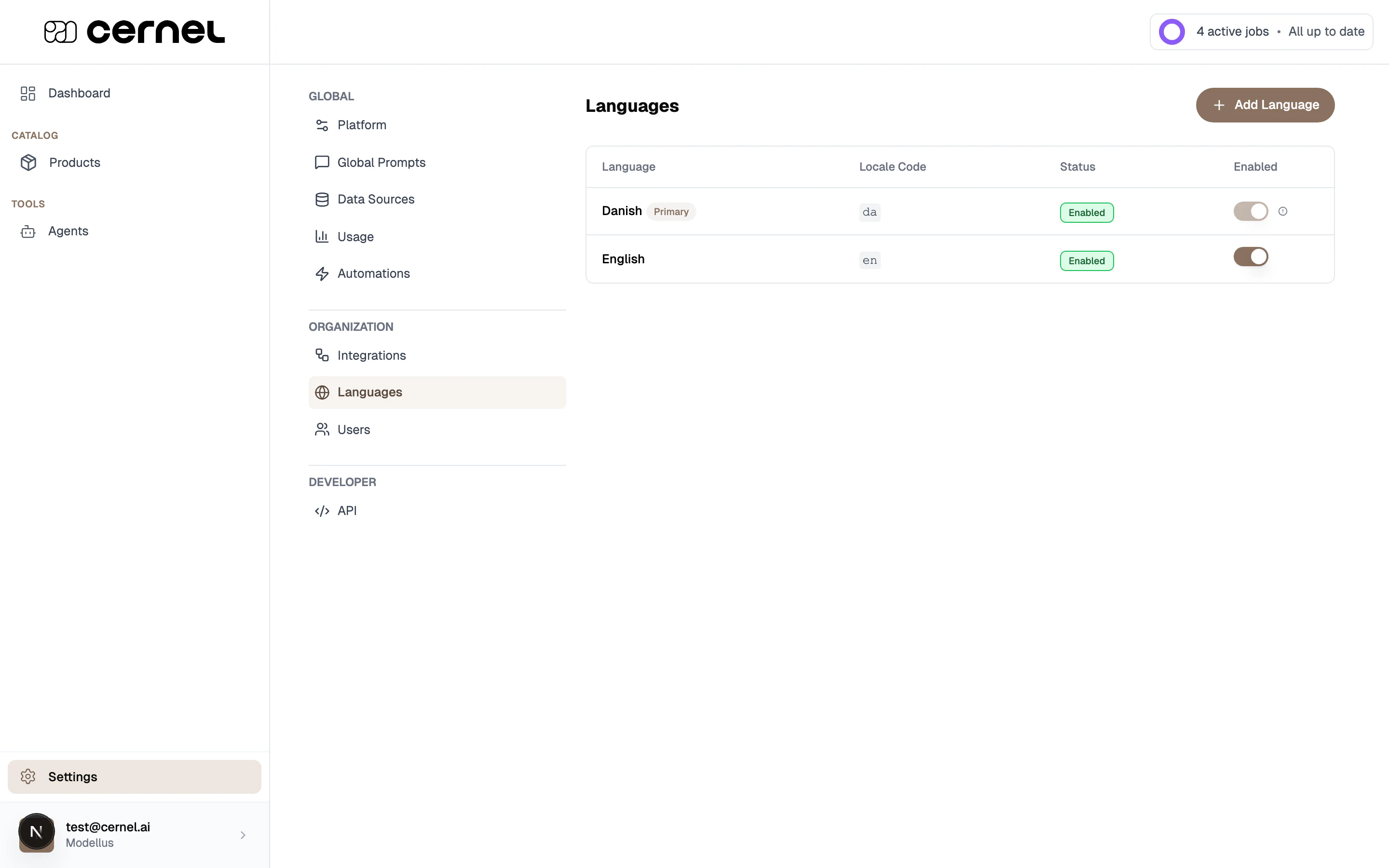Open the Languages globe icon

coord(321,392)
